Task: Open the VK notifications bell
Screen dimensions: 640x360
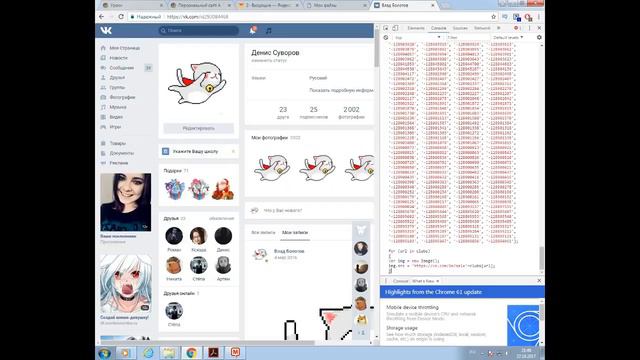Action: click(253, 31)
